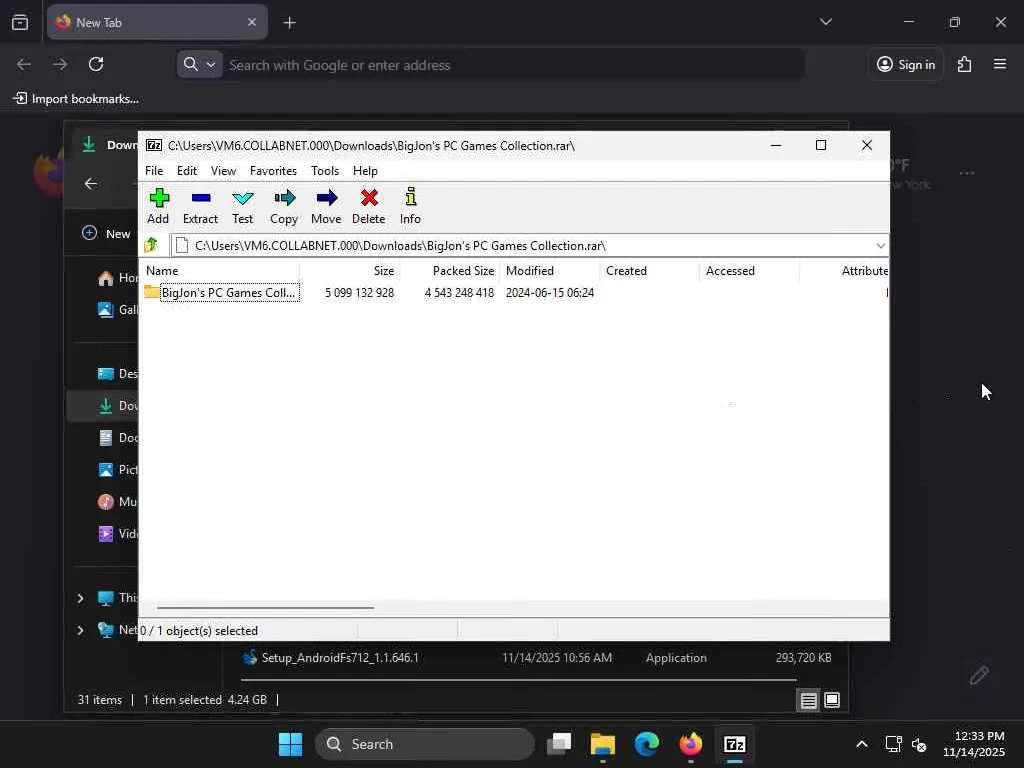Click the taskbar Search box
This screenshot has height=768, width=1024.
coord(424,744)
